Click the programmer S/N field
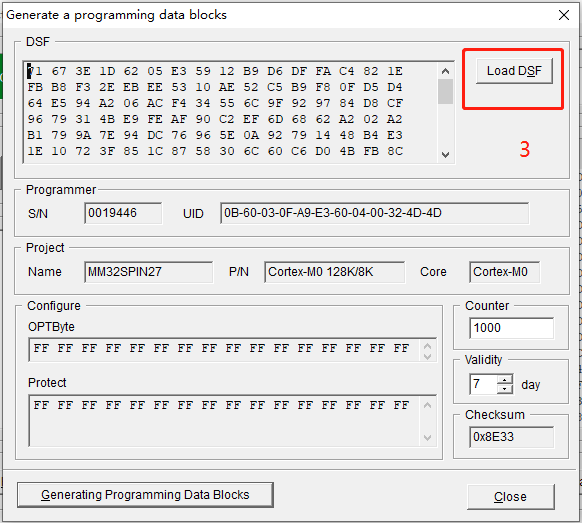 [x=123, y=213]
